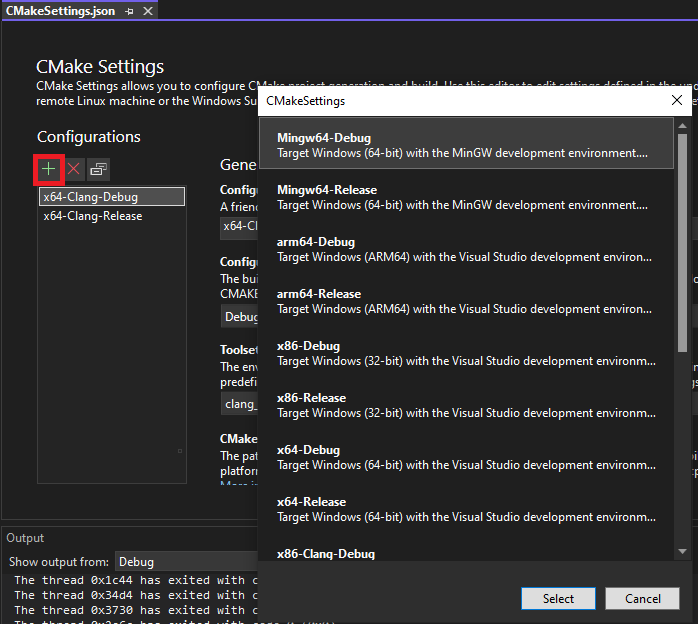698x624 pixels.
Task: Close the CMakeSettings dialog with X
Action: click(x=677, y=101)
